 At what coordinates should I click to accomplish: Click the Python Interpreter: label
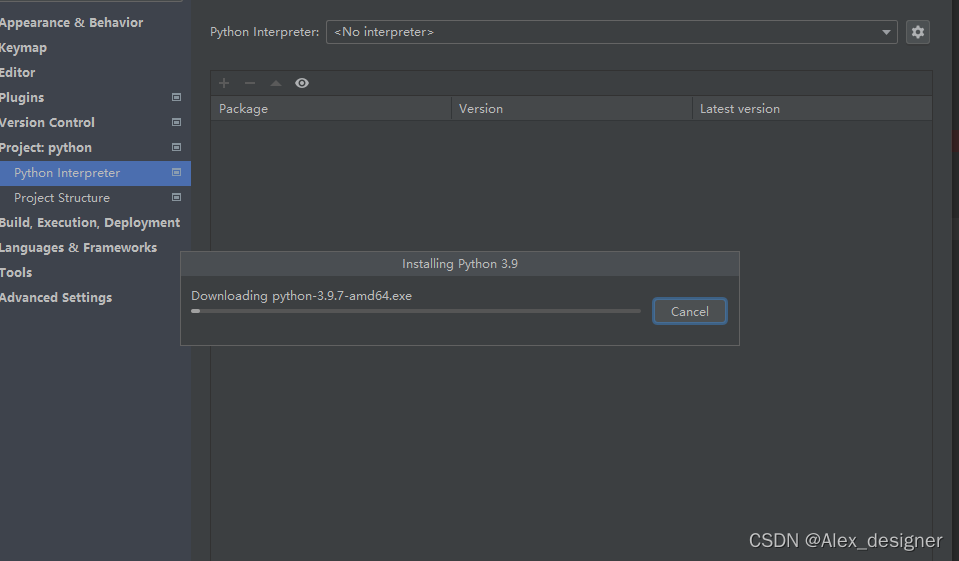(264, 32)
